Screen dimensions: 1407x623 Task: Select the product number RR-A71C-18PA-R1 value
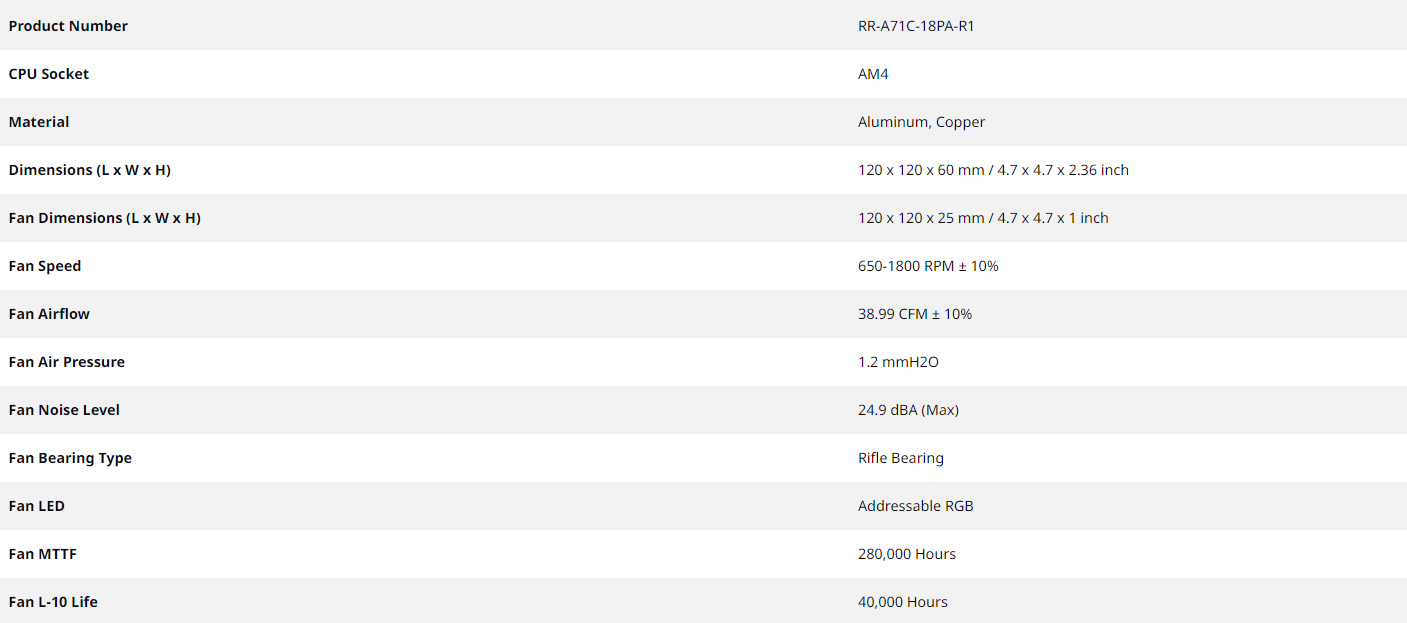click(x=916, y=26)
